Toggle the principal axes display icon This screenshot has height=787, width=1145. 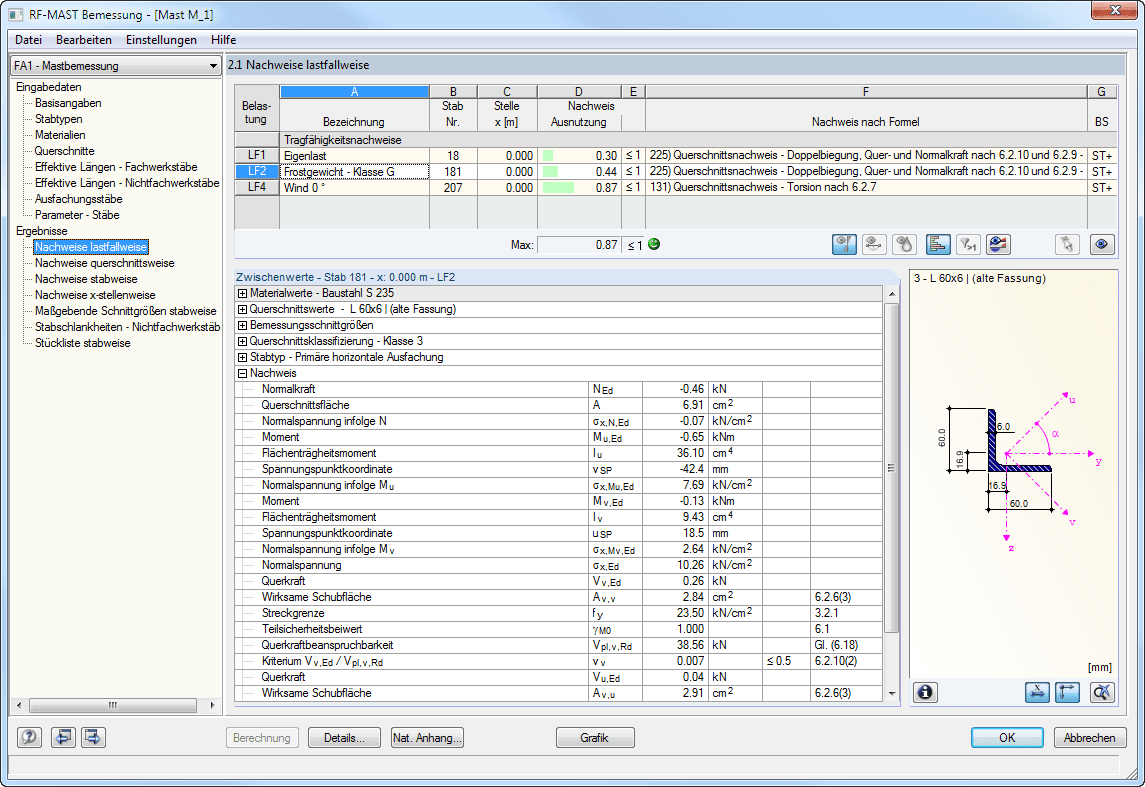1068,692
